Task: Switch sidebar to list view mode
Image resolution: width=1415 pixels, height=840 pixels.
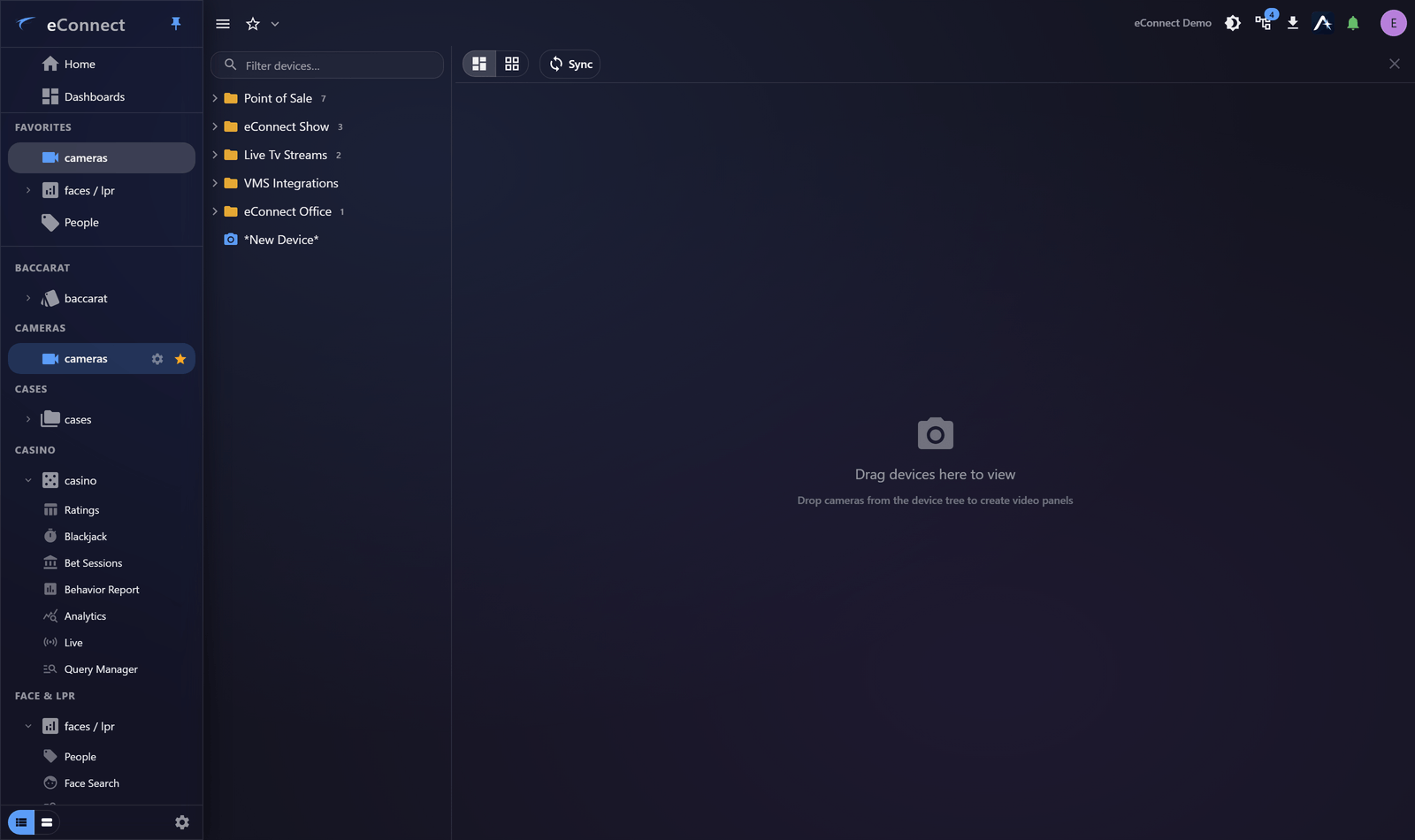Action: [x=21, y=822]
